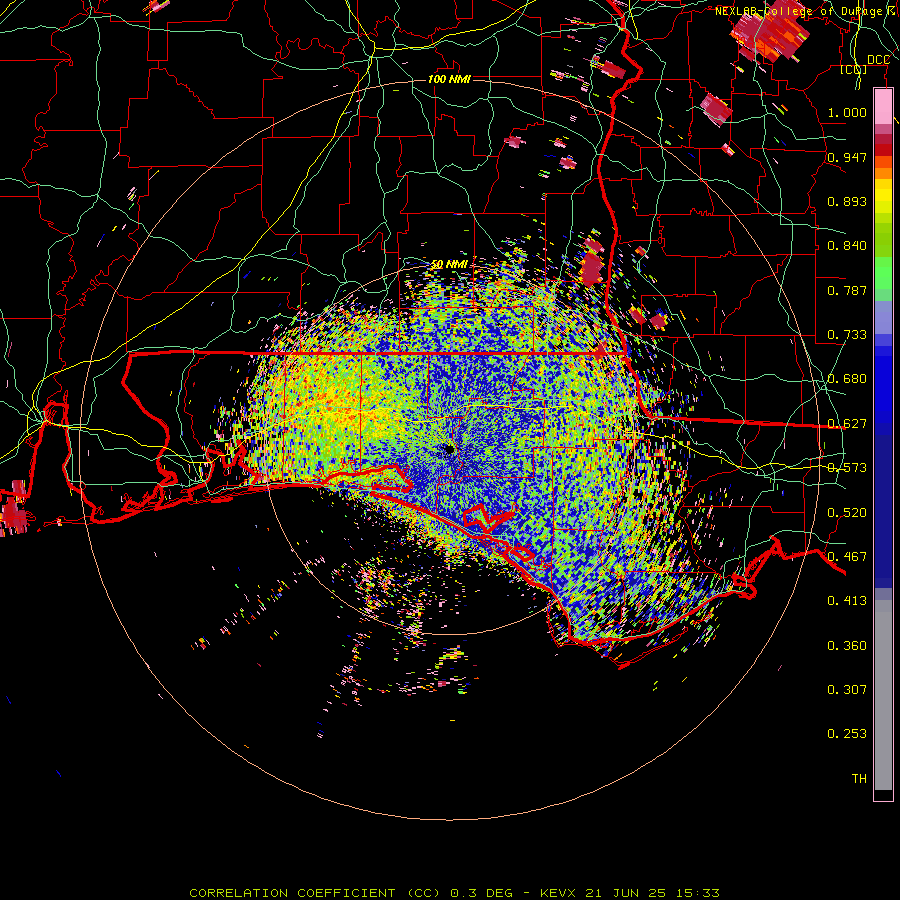The height and width of the screenshot is (900, 900).
Task: Click the KEVX station identifier in footer
Action: 557,893
